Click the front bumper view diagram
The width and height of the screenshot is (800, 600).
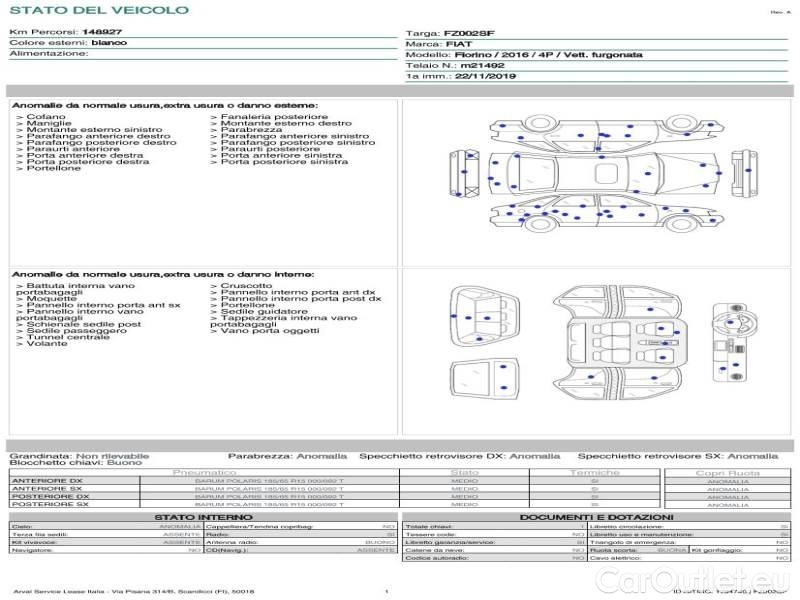[743, 173]
